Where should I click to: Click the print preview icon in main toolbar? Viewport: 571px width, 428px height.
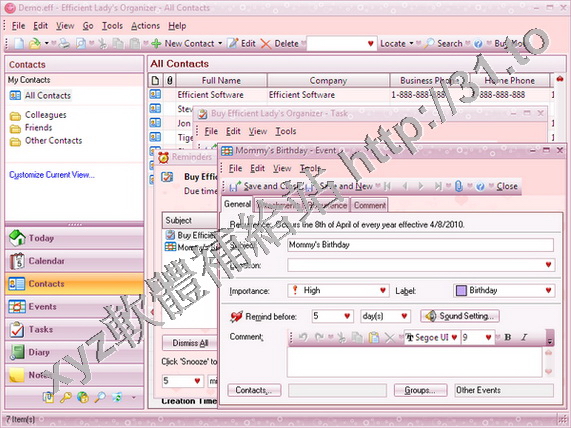click(x=81, y=44)
